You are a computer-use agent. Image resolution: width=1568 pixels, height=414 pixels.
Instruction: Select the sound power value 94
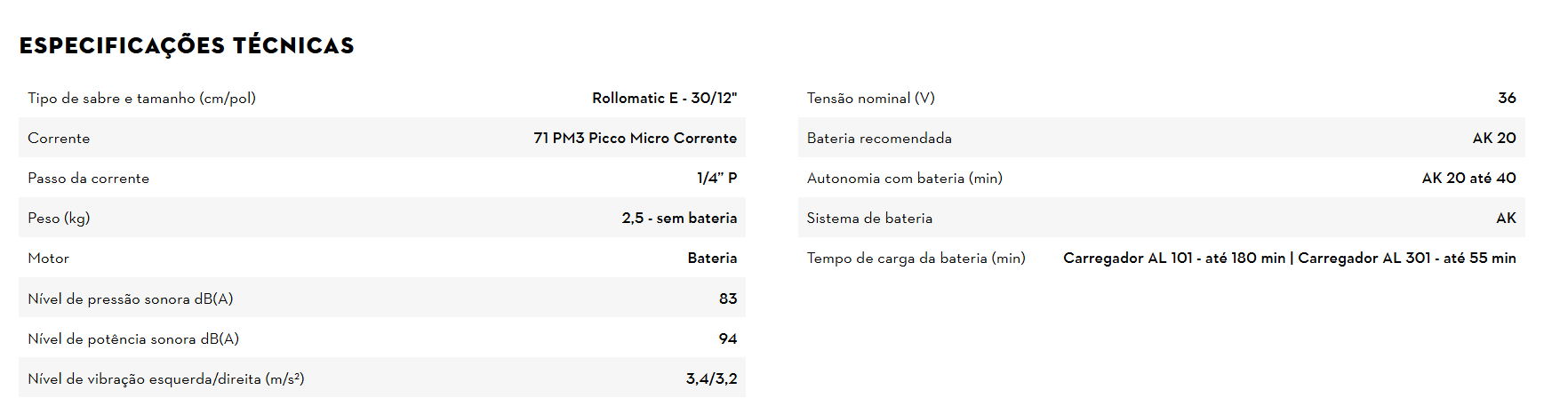click(x=727, y=338)
